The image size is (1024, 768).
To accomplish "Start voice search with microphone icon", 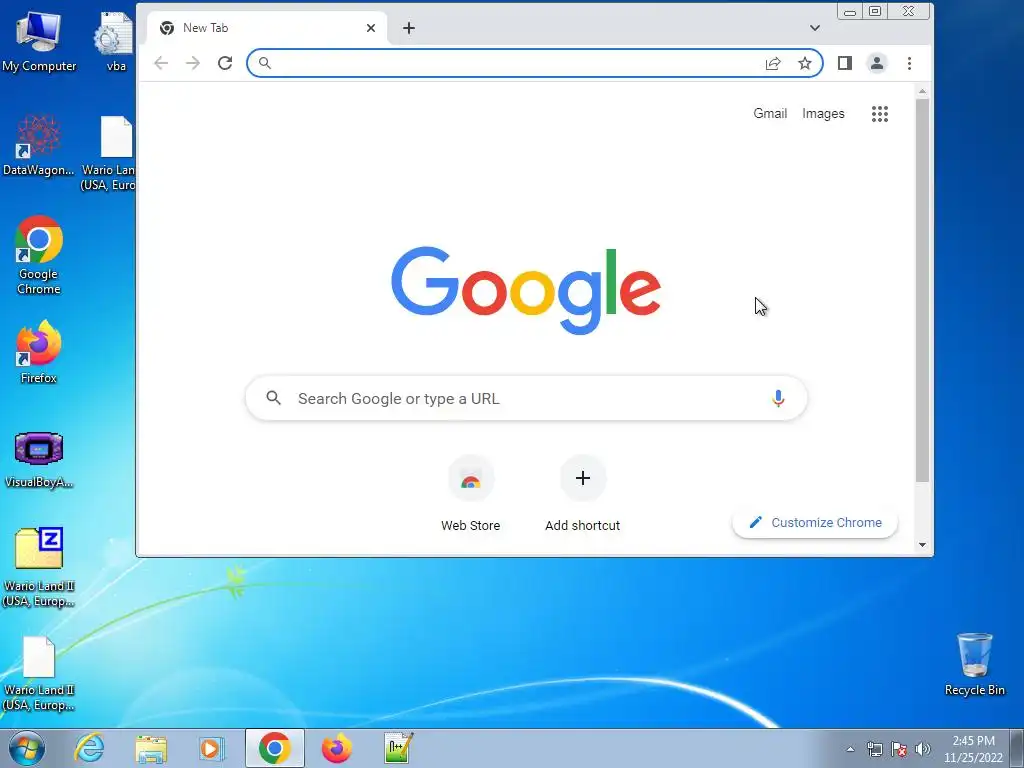I will coord(778,398).
